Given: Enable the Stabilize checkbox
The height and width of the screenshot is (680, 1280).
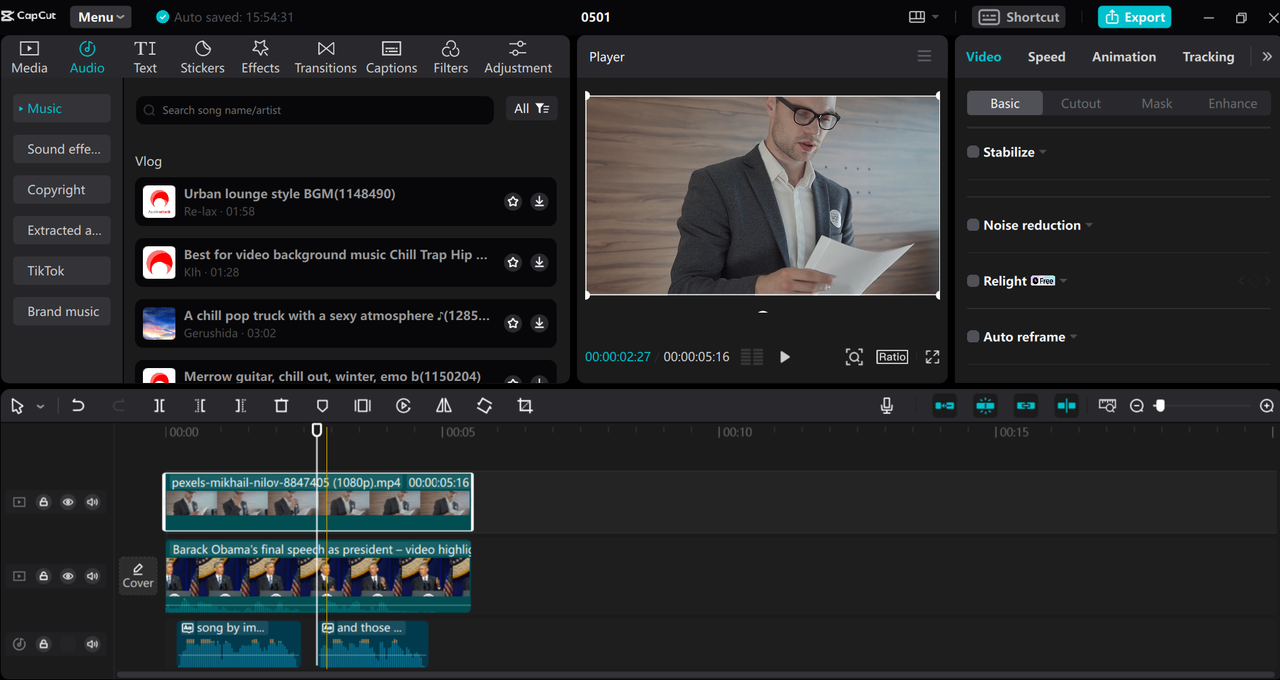Looking at the screenshot, I should (x=973, y=152).
